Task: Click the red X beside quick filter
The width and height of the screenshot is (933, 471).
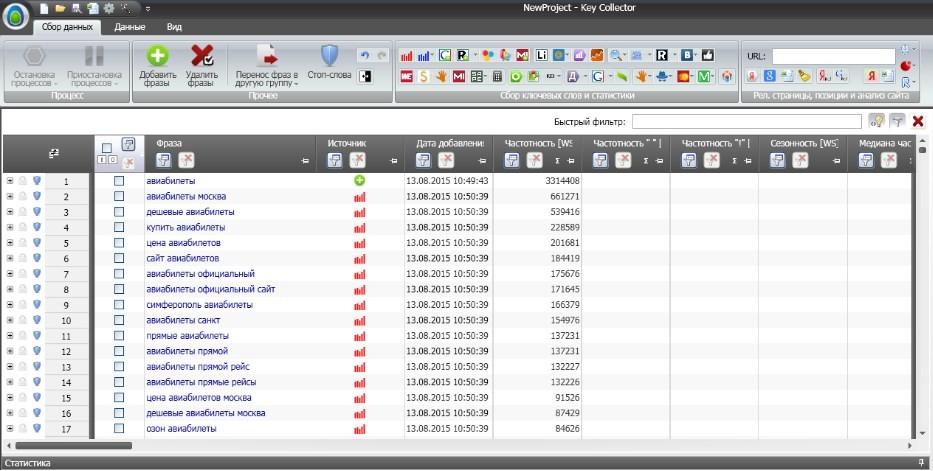Action: click(x=917, y=121)
